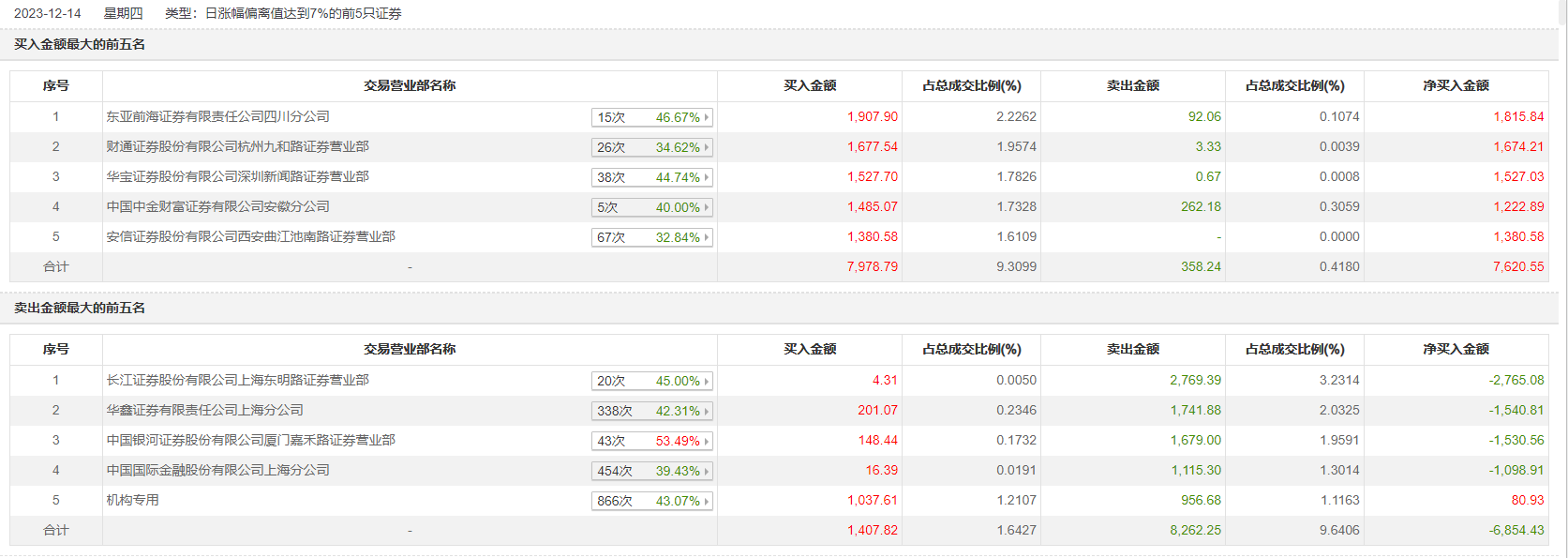Open the 338次 42.31% stats box
Viewport: 1568px width, 558px height.
[x=652, y=411]
